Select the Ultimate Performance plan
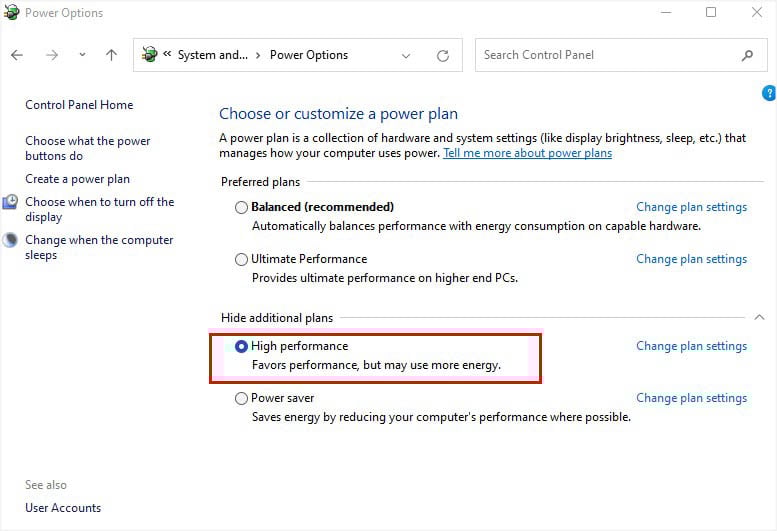The width and height of the screenshot is (777, 531). click(x=241, y=259)
